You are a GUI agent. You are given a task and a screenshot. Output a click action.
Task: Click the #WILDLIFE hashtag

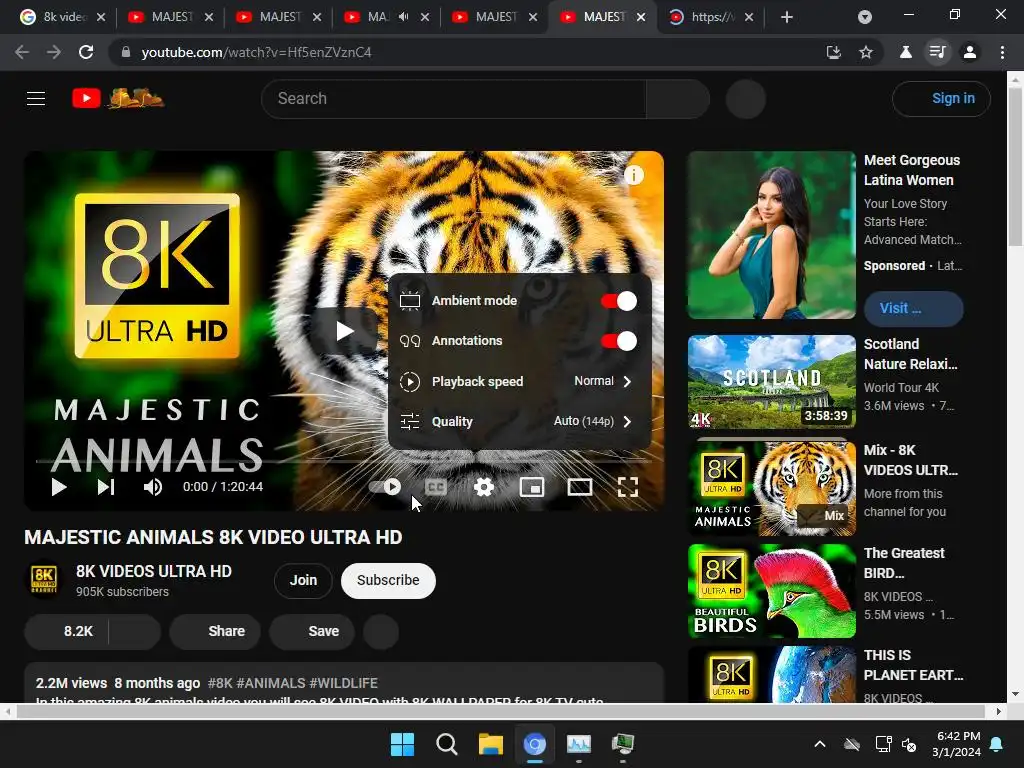click(x=344, y=683)
